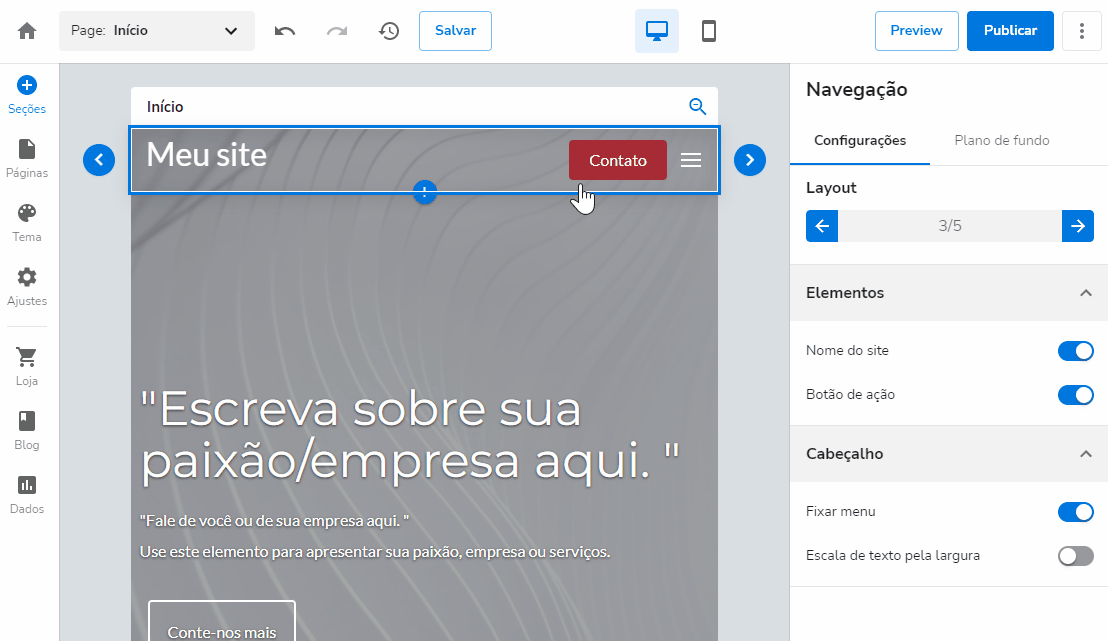Viewport: 1108px width, 641px height.
Task: Toggle Nome do site switch
Action: tap(1075, 351)
